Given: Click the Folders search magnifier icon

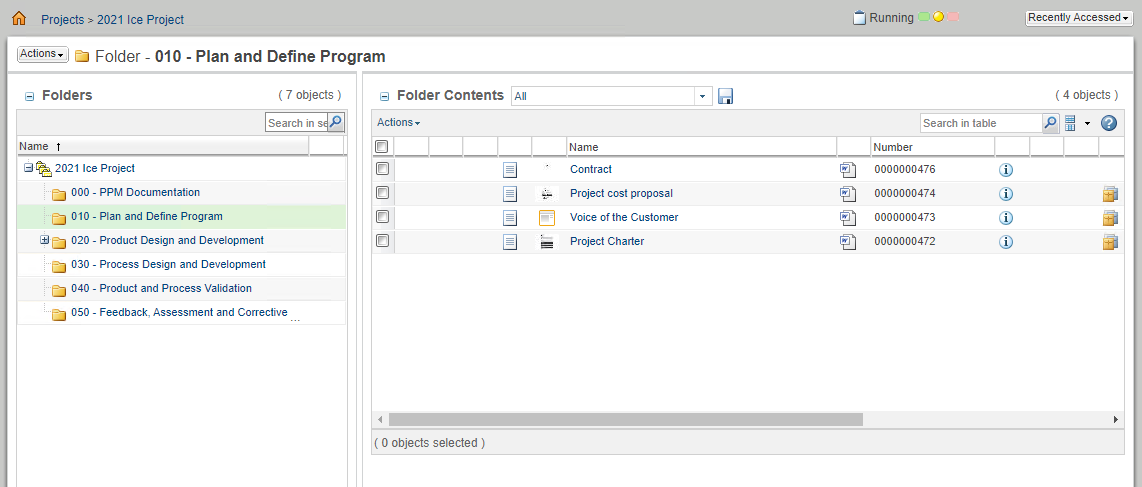Looking at the screenshot, I should [336, 122].
